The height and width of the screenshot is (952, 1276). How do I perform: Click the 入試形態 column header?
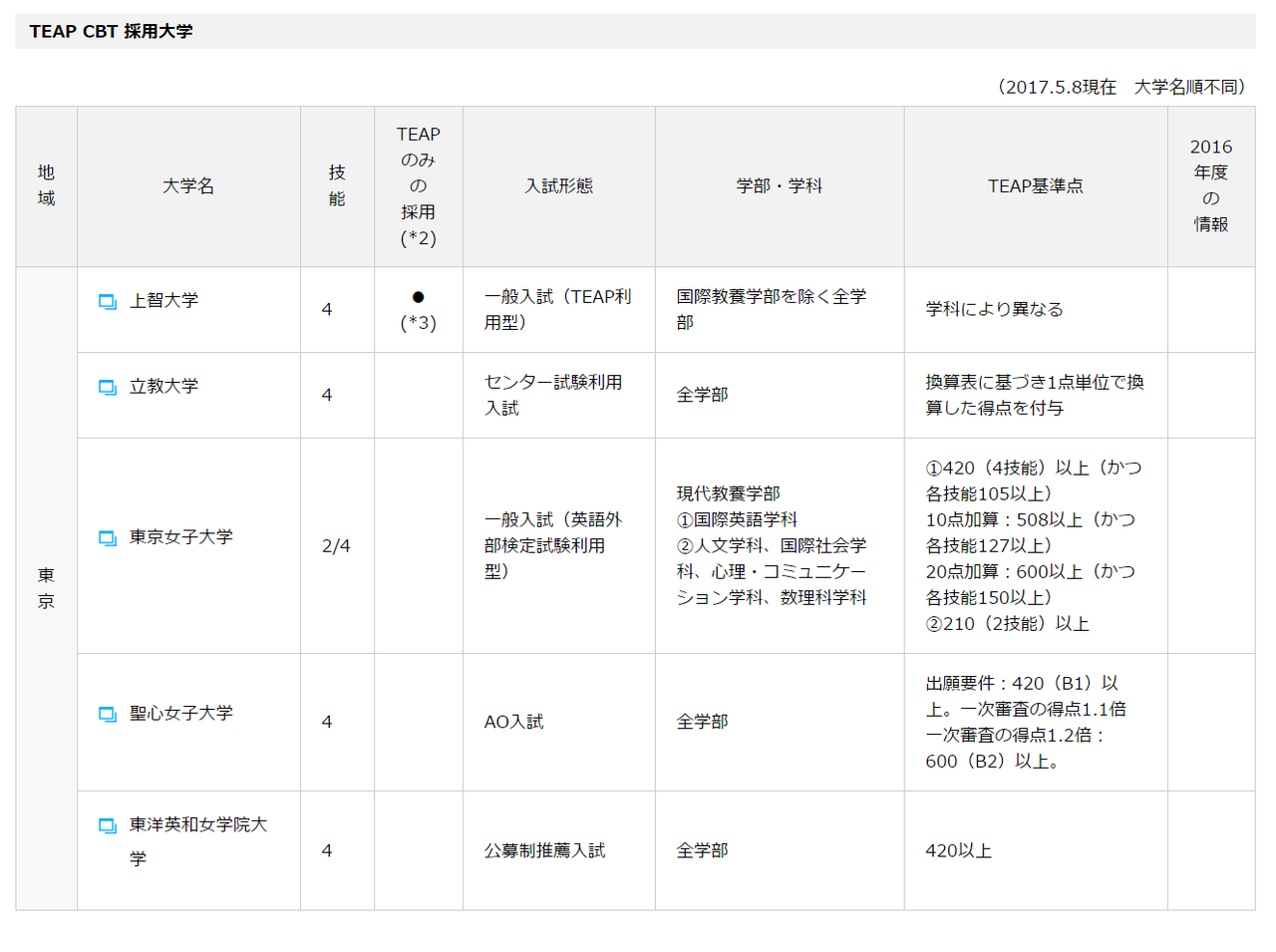point(559,186)
